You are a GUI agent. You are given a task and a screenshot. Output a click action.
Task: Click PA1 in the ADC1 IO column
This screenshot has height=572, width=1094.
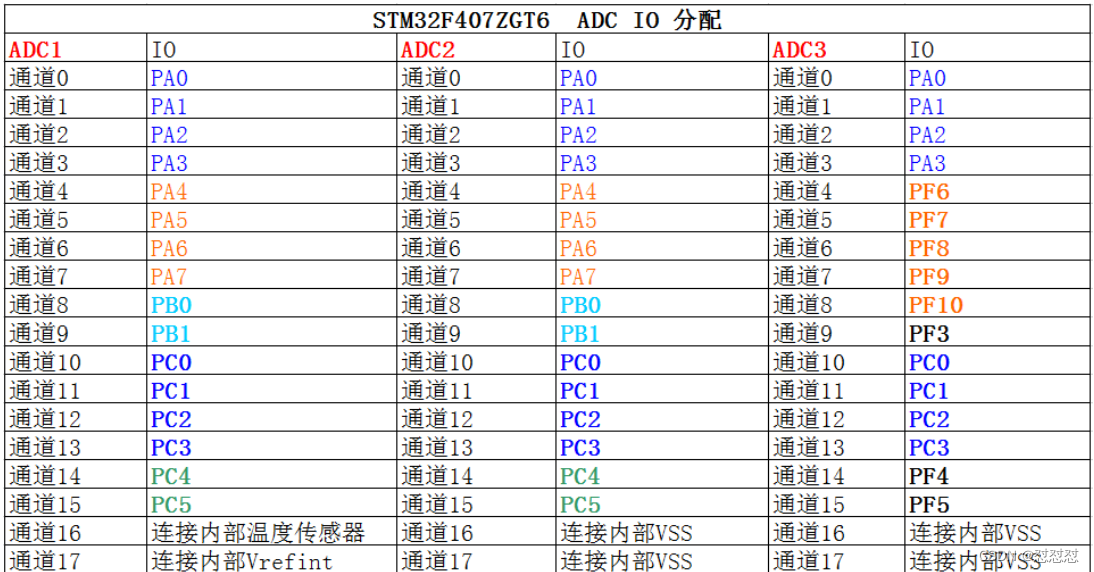[169, 106]
